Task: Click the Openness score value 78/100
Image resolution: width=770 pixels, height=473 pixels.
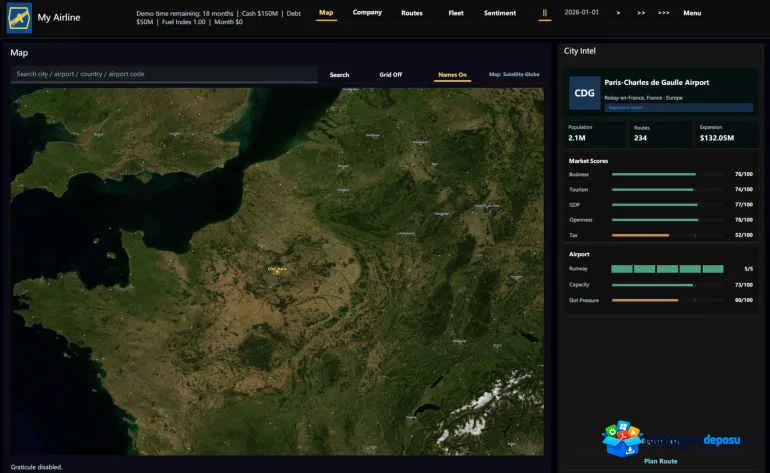Action: click(x=743, y=220)
